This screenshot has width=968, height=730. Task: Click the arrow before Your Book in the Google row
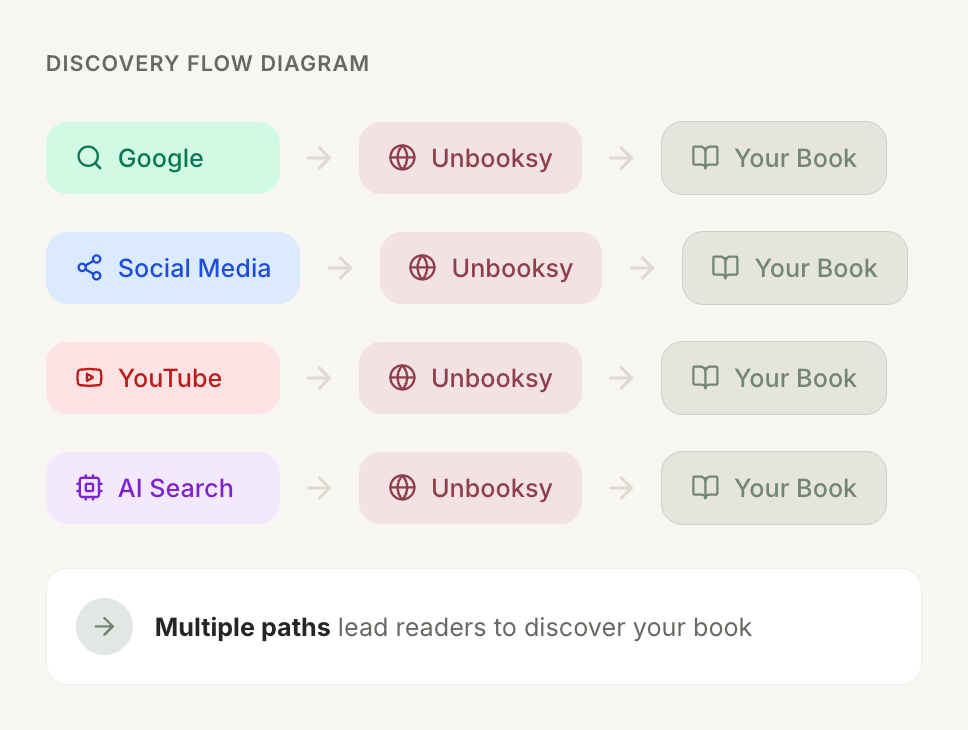click(x=621, y=157)
